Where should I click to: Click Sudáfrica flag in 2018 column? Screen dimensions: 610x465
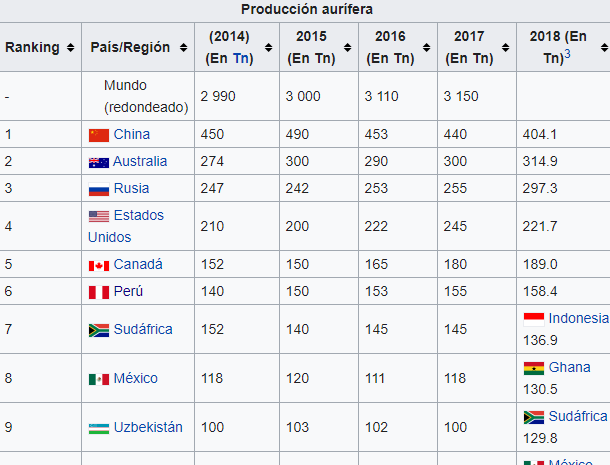(534, 418)
